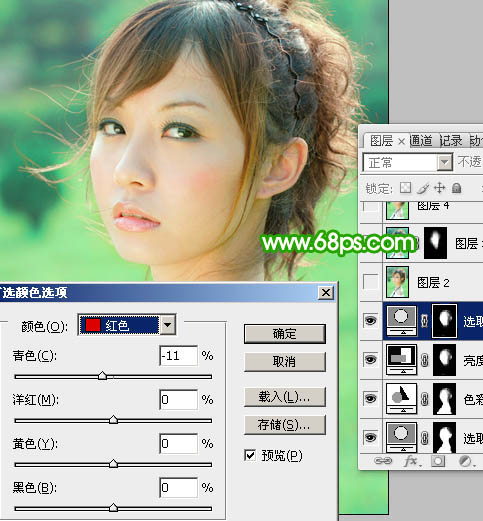Close the 图层 tab with its X
This screenshot has width=483, height=521.
click(401, 142)
